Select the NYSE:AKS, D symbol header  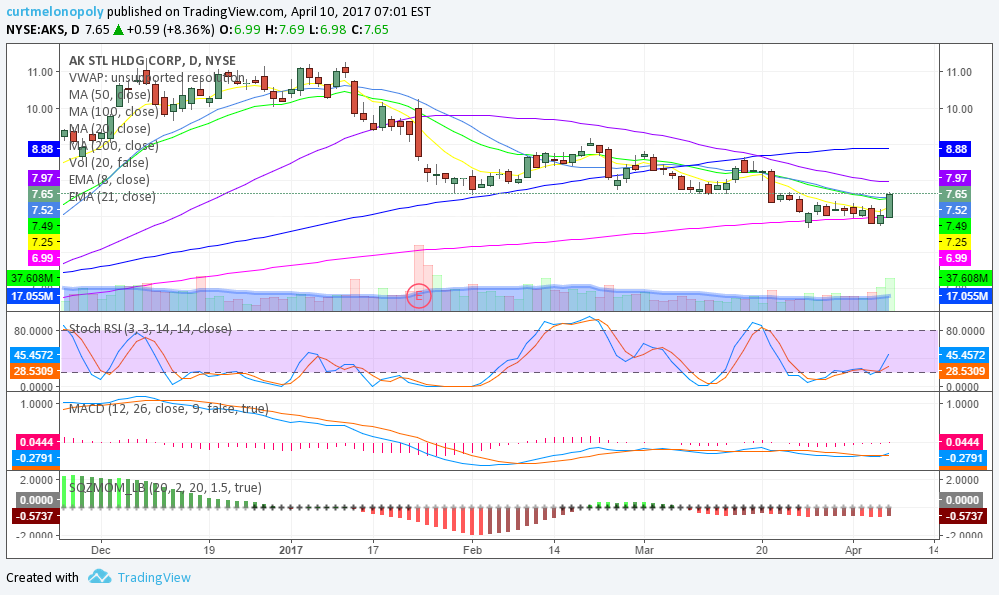(x=43, y=29)
